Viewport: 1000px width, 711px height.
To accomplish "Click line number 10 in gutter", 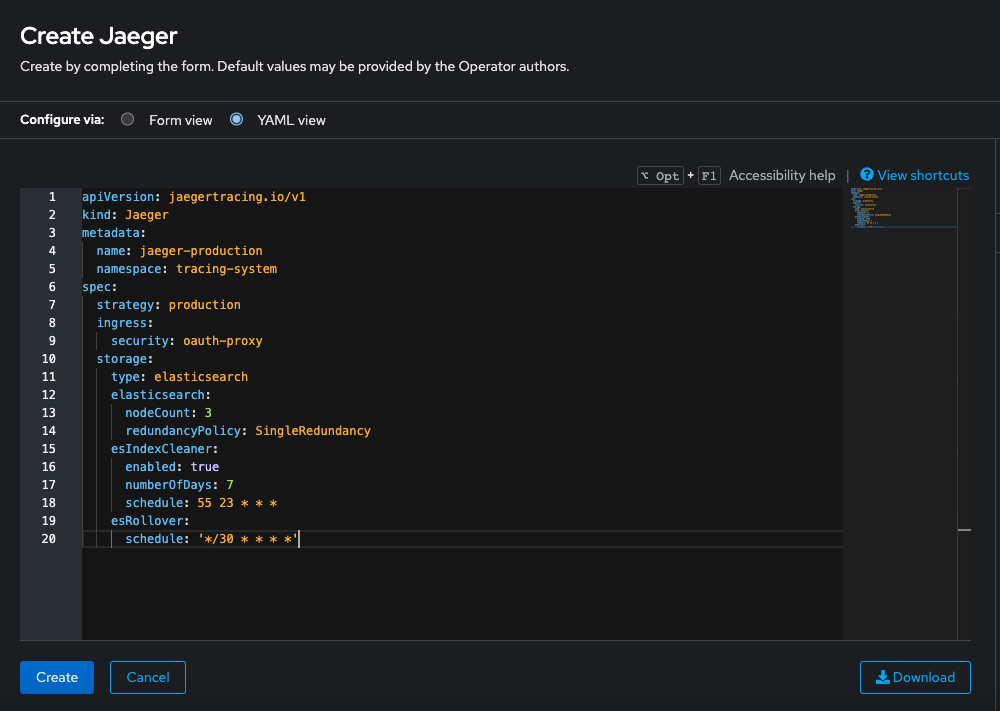I will click(48, 359).
